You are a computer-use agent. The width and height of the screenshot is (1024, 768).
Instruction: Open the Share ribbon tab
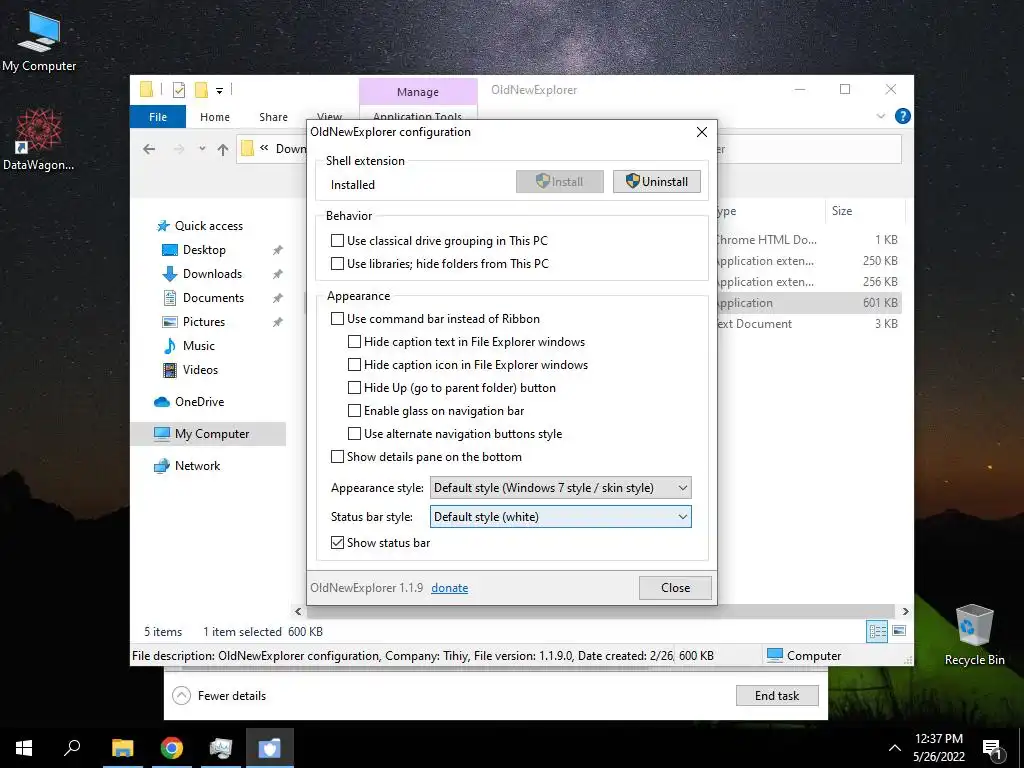pyautogui.click(x=273, y=117)
